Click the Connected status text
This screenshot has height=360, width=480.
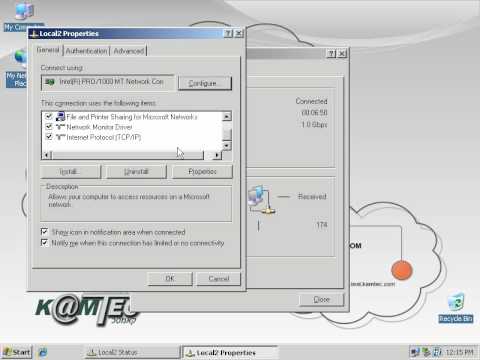tap(311, 101)
